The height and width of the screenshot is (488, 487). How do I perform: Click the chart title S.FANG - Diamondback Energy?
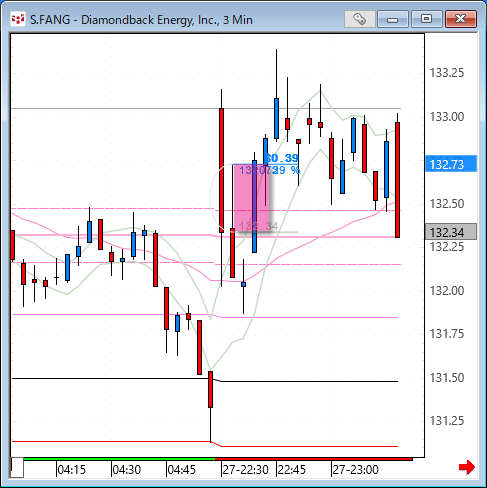click(141, 20)
